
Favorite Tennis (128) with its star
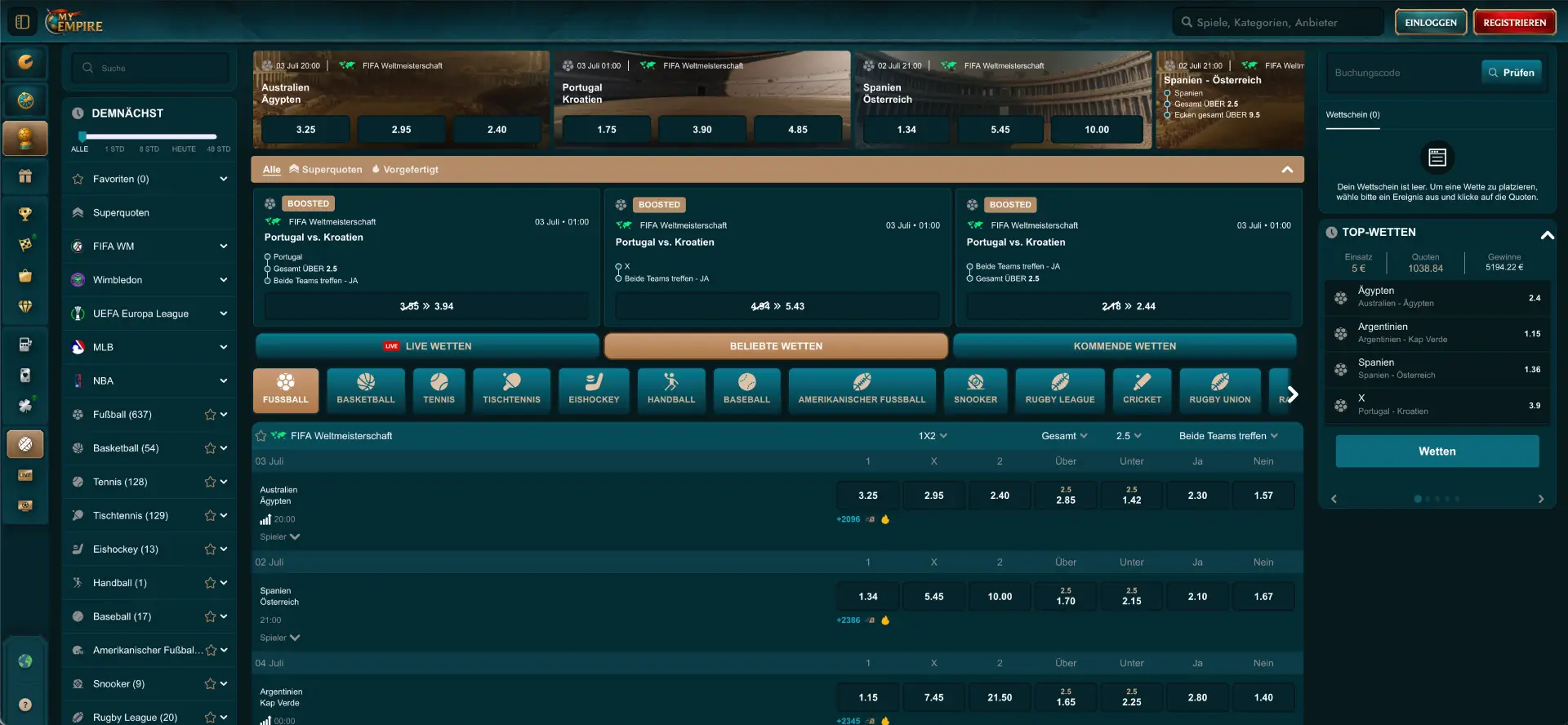[x=210, y=482]
